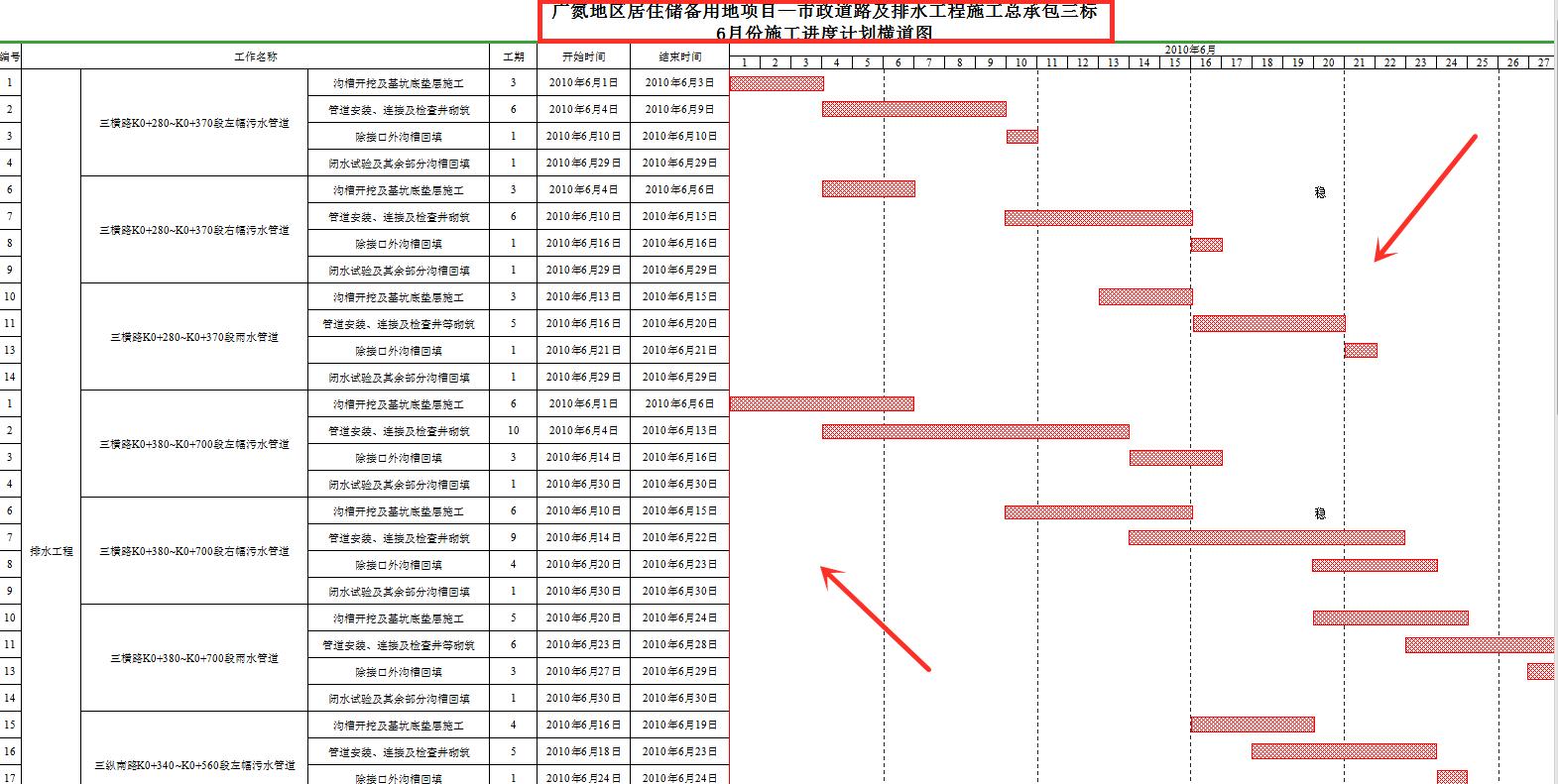The width and height of the screenshot is (1558, 784).
Task: Click the 开始时间 column header
Action: click(583, 56)
